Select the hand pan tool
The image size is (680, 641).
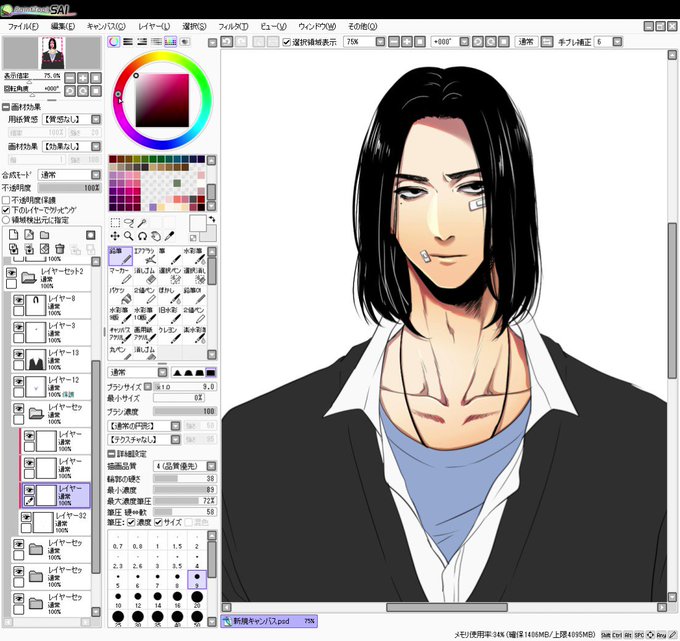[x=156, y=236]
